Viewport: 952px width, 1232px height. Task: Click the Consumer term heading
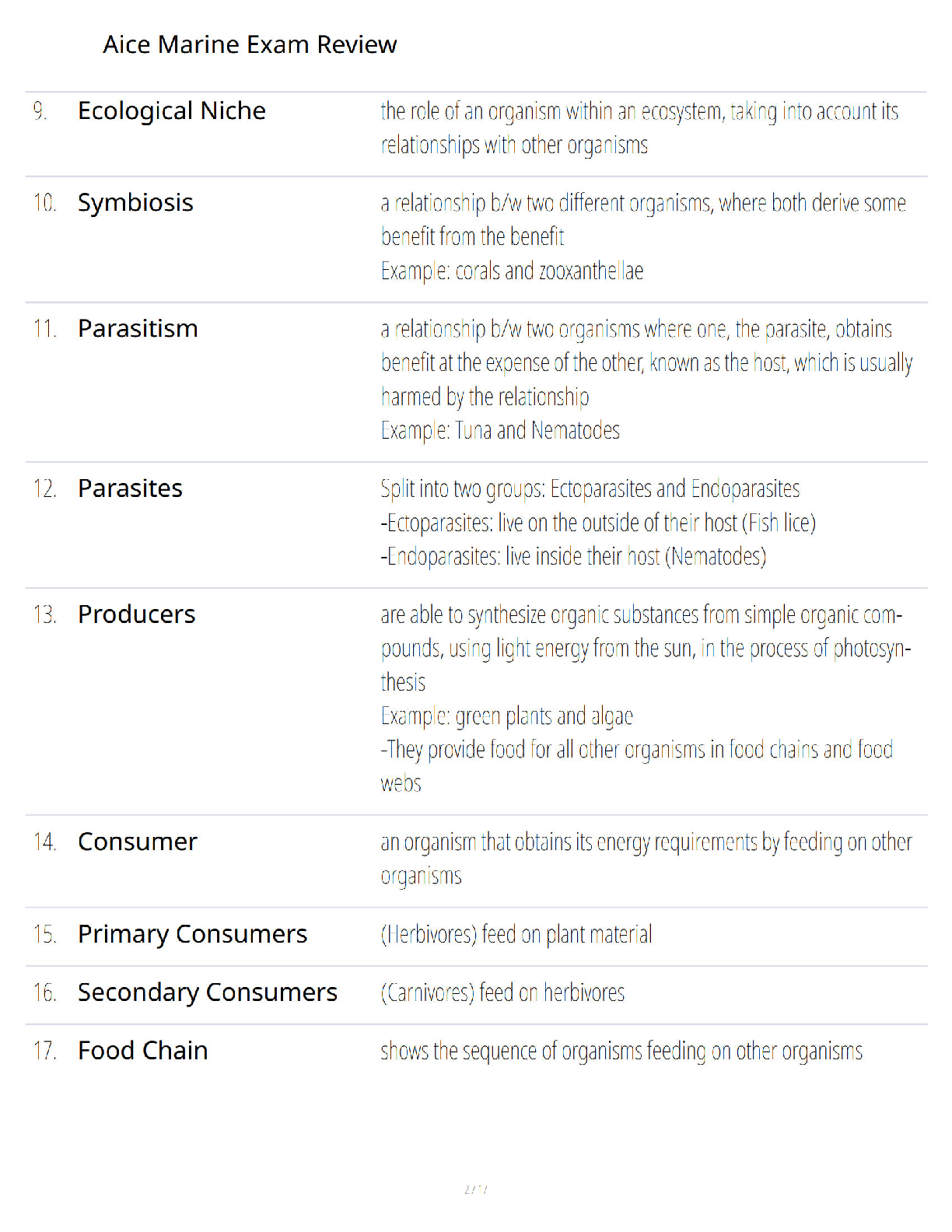click(138, 842)
